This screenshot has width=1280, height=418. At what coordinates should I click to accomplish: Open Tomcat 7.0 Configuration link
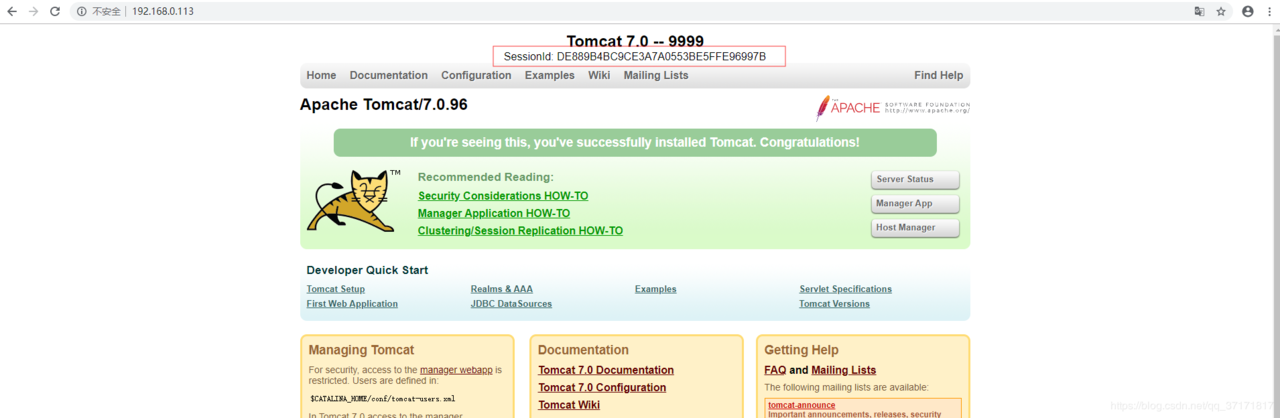(602, 388)
